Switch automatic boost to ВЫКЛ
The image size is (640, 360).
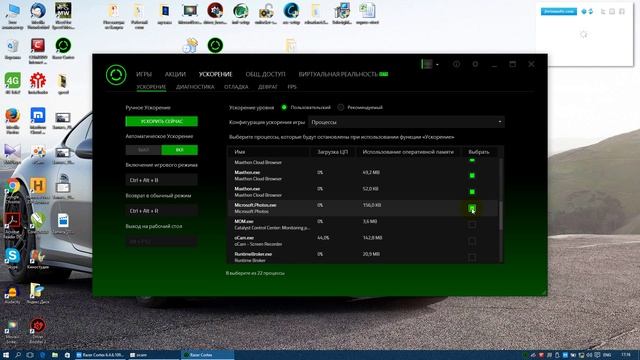pyautogui.click(x=143, y=150)
